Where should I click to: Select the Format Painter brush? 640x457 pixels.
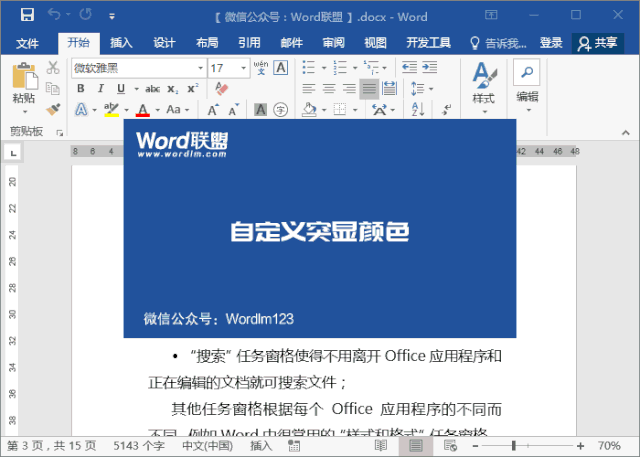coord(53,109)
